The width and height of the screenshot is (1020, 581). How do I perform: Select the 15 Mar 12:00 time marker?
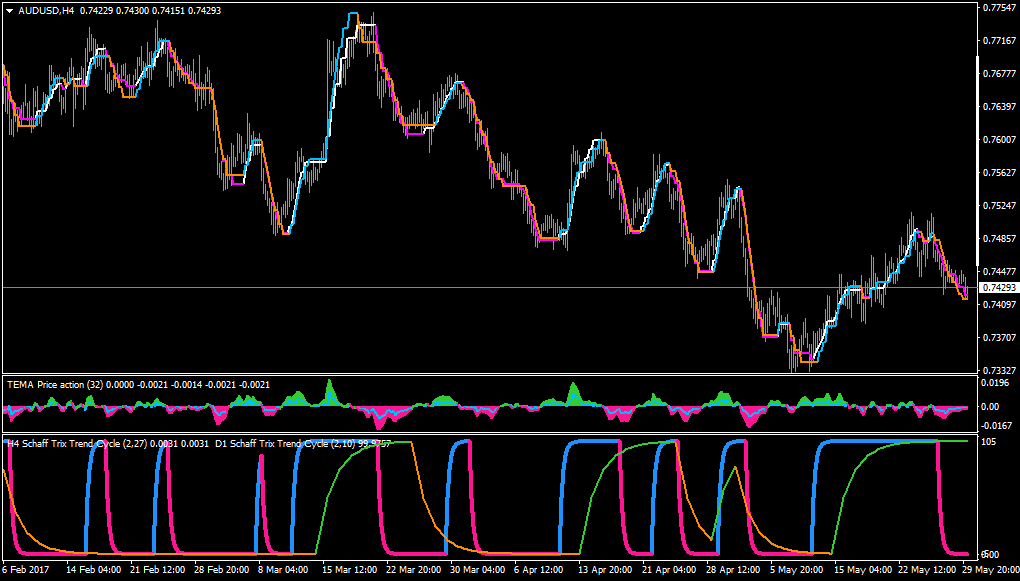coord(349,569)
